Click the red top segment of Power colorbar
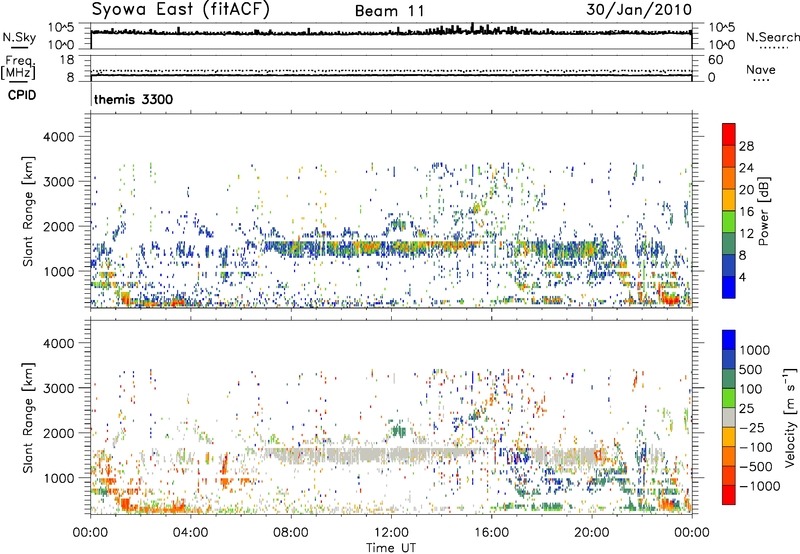Viewport: 800px width, 554px height. point(729,134)
